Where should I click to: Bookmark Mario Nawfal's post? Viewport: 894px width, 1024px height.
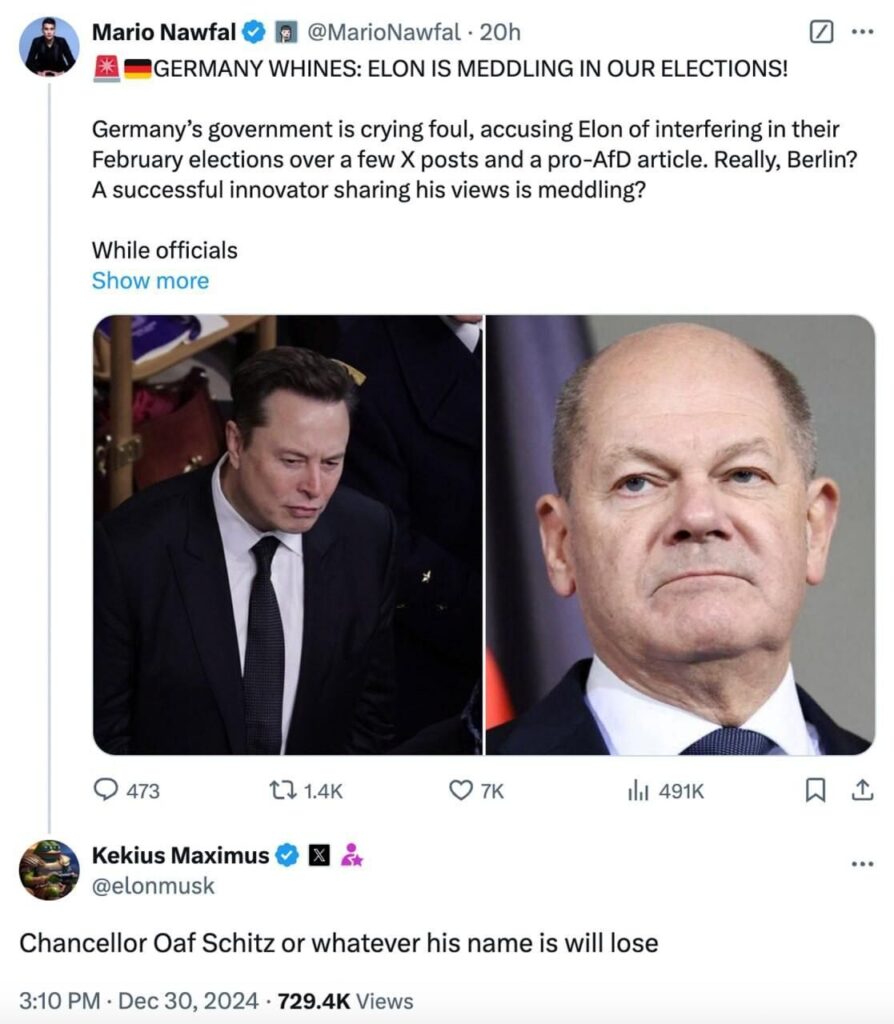(x=816, y=790)
